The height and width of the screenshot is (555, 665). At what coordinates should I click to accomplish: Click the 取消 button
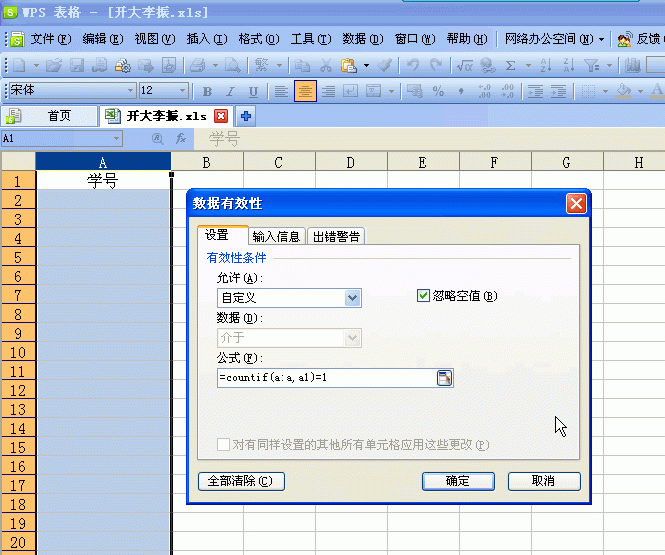tap(544, 481)
